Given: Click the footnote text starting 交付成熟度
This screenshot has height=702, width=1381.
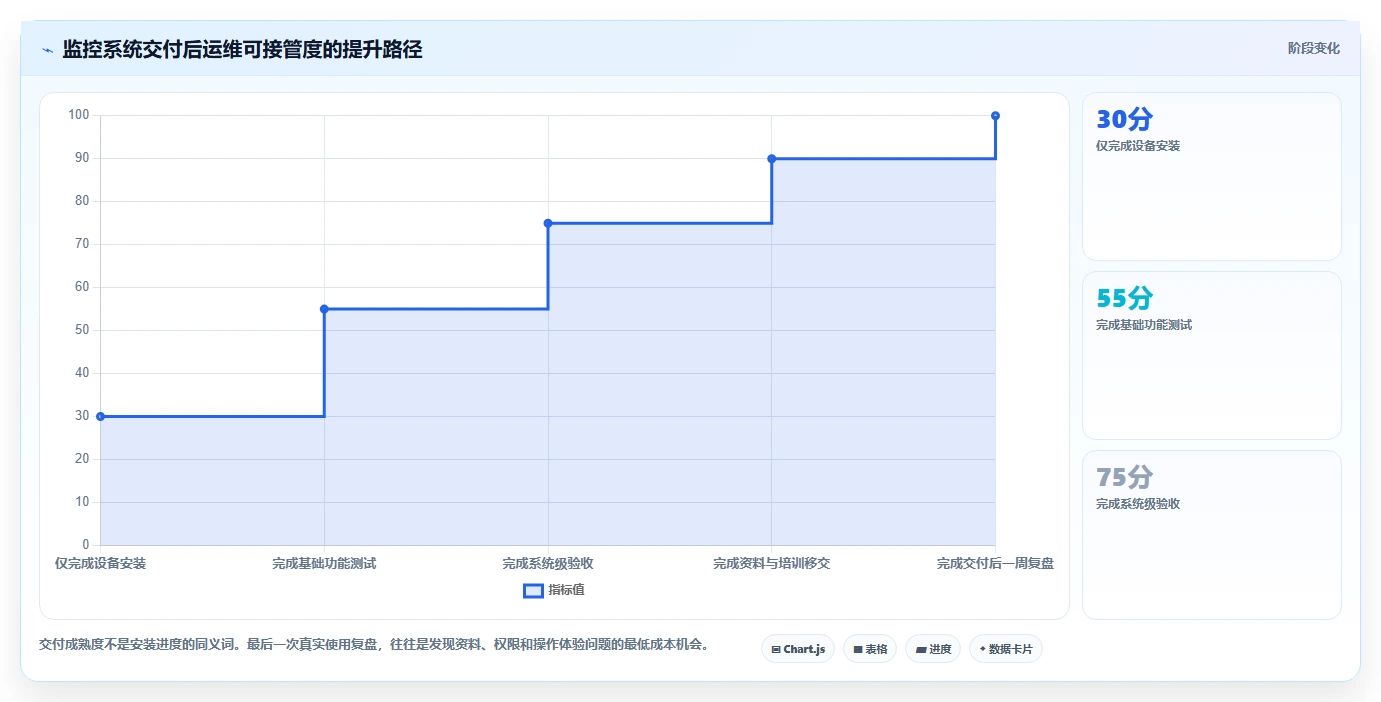Looking at the screenshot, I should click(373, 645).
